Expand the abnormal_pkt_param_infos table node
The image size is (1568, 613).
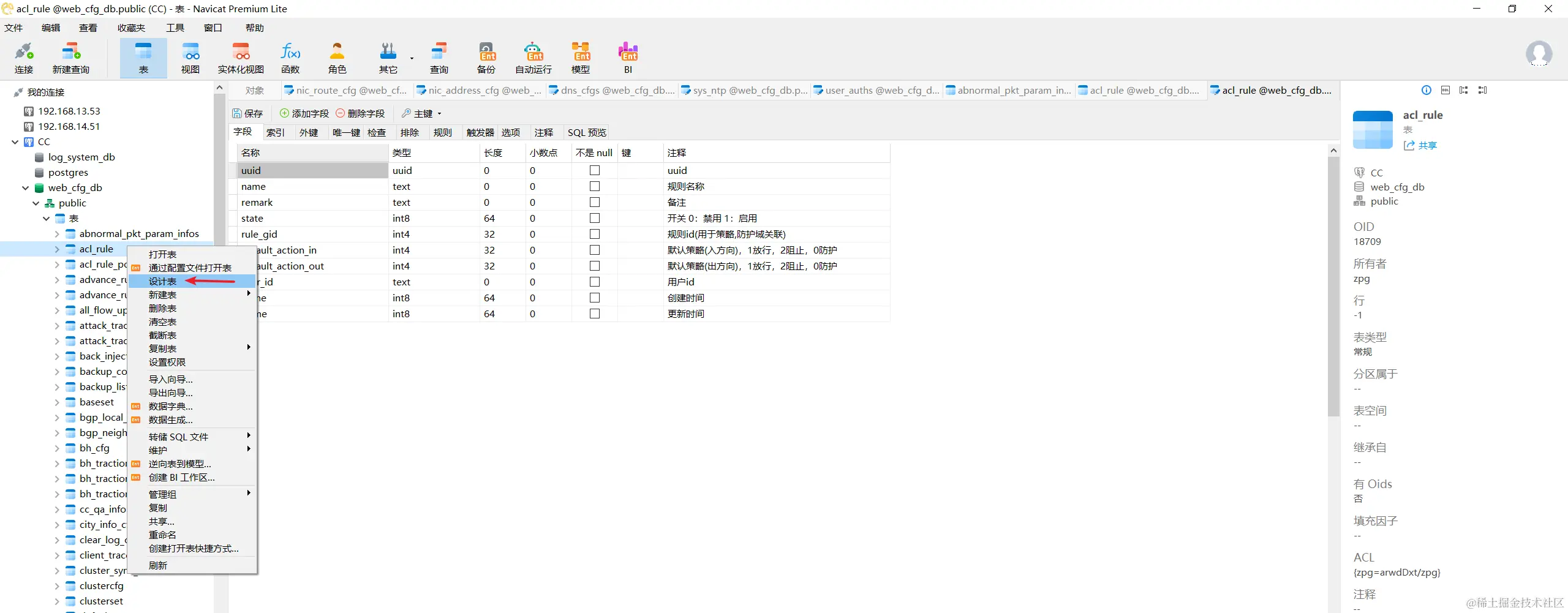(x=57, y=233)
